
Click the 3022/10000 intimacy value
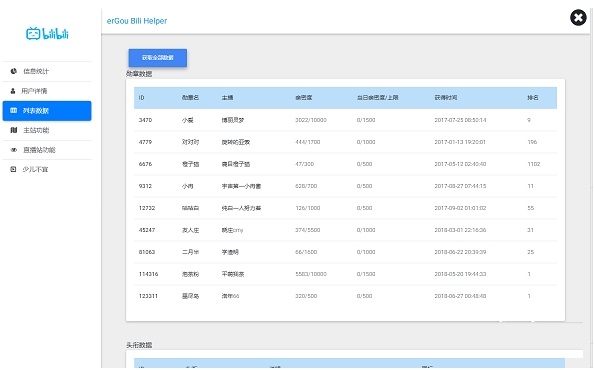click(311, 120)
